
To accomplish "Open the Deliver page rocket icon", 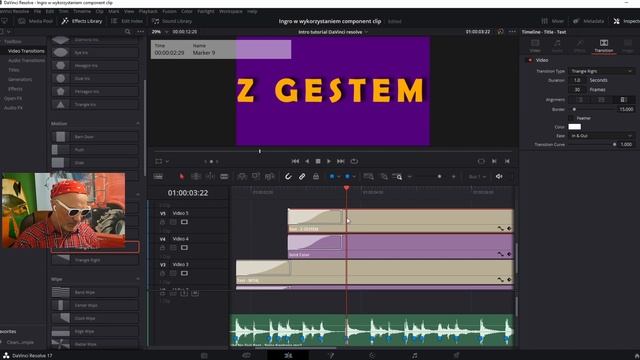I will 457,356.
